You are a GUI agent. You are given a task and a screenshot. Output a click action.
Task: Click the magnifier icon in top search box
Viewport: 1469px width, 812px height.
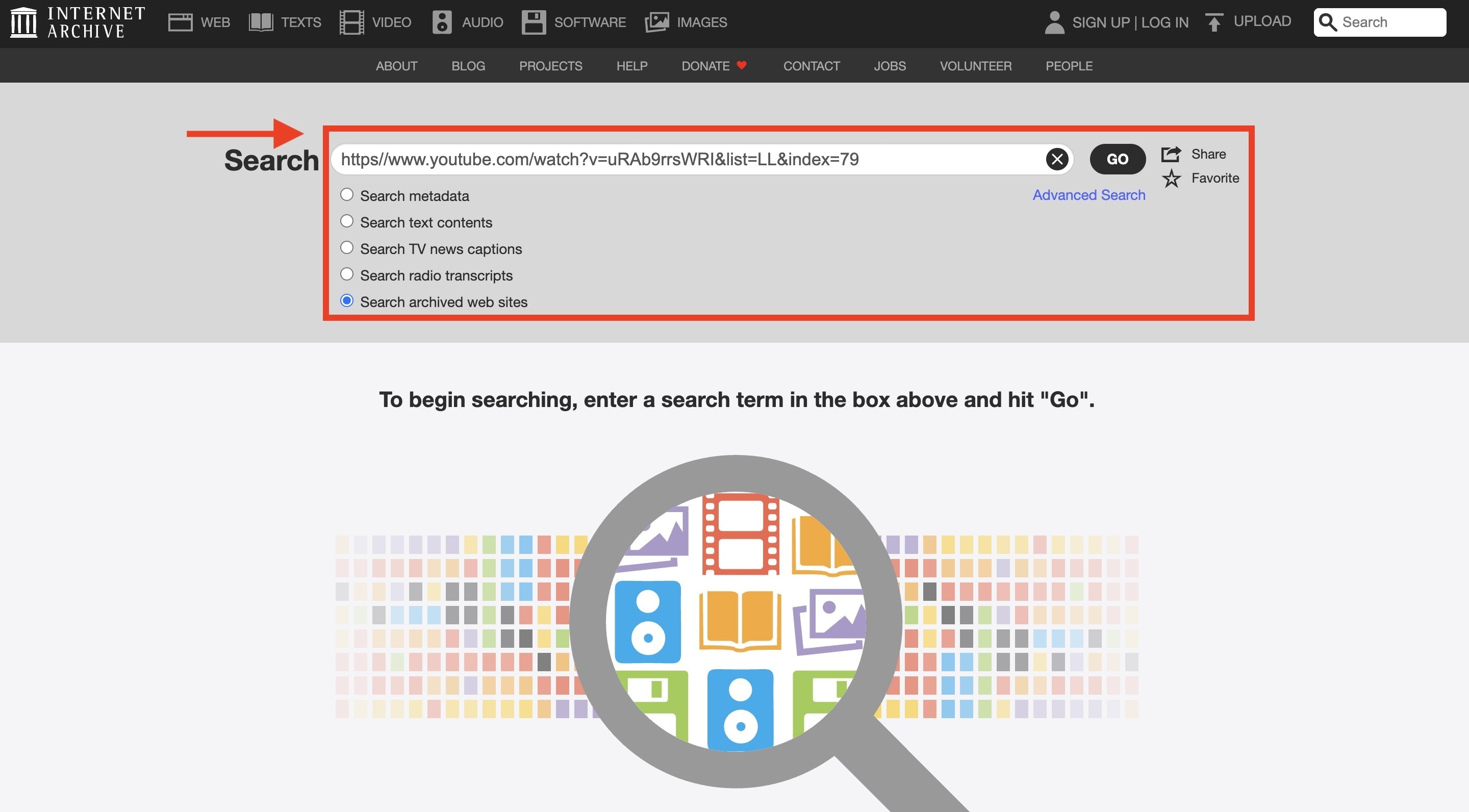click(x=1328, y=22)
